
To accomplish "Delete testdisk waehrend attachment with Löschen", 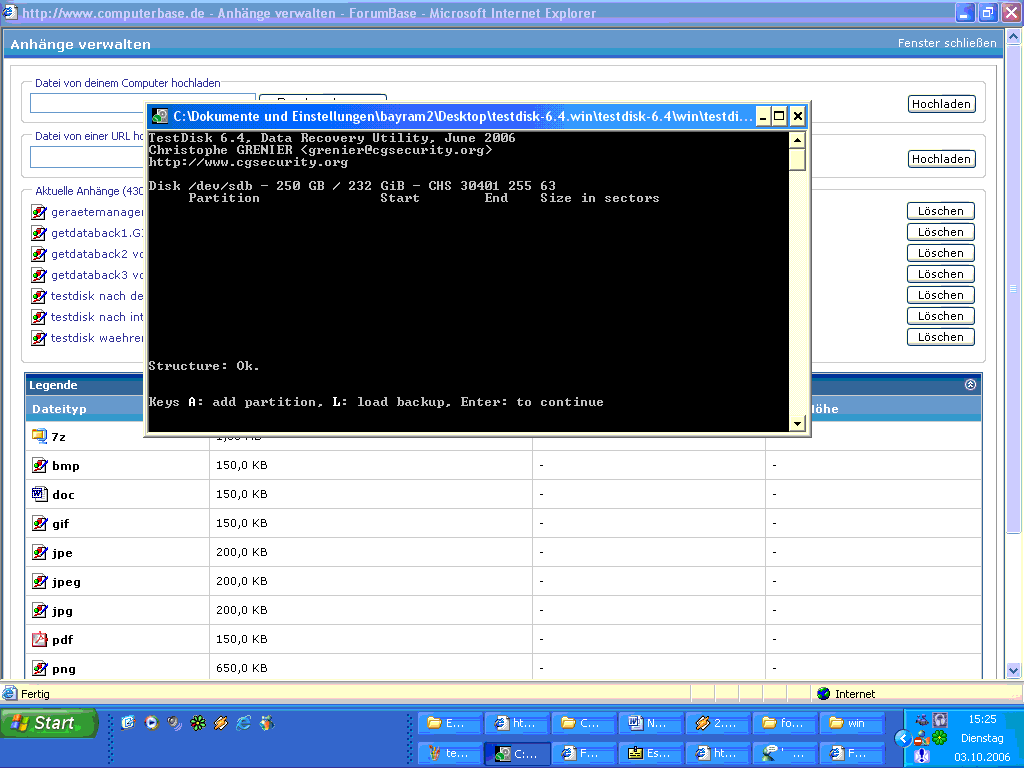I will tap(940, 337).
